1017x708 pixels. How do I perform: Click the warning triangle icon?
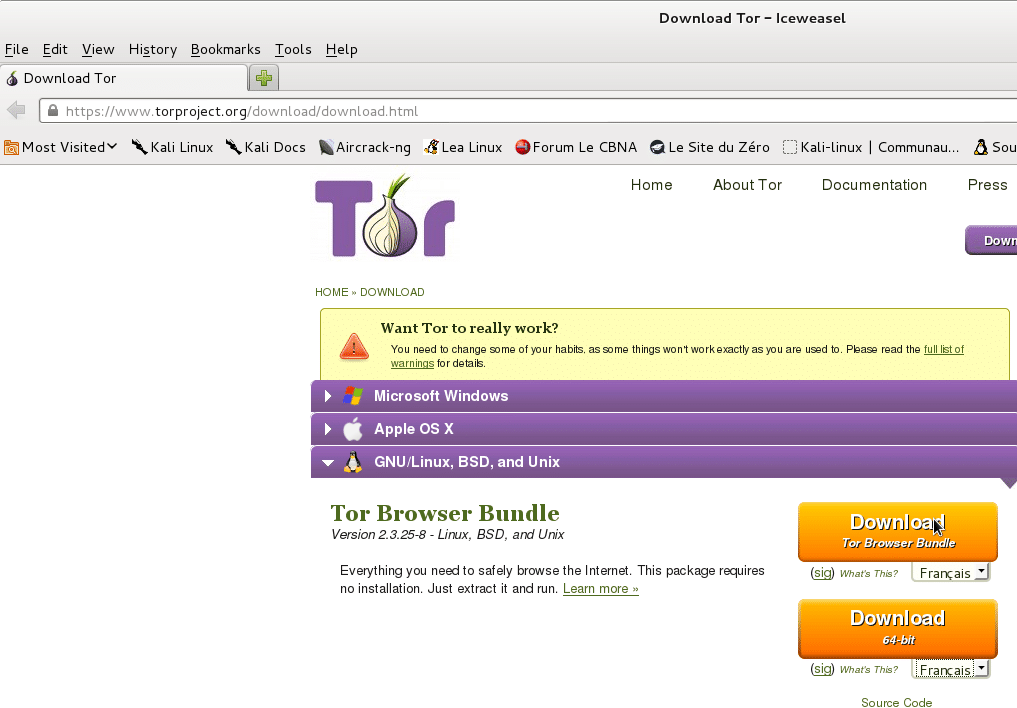(354, 346)
